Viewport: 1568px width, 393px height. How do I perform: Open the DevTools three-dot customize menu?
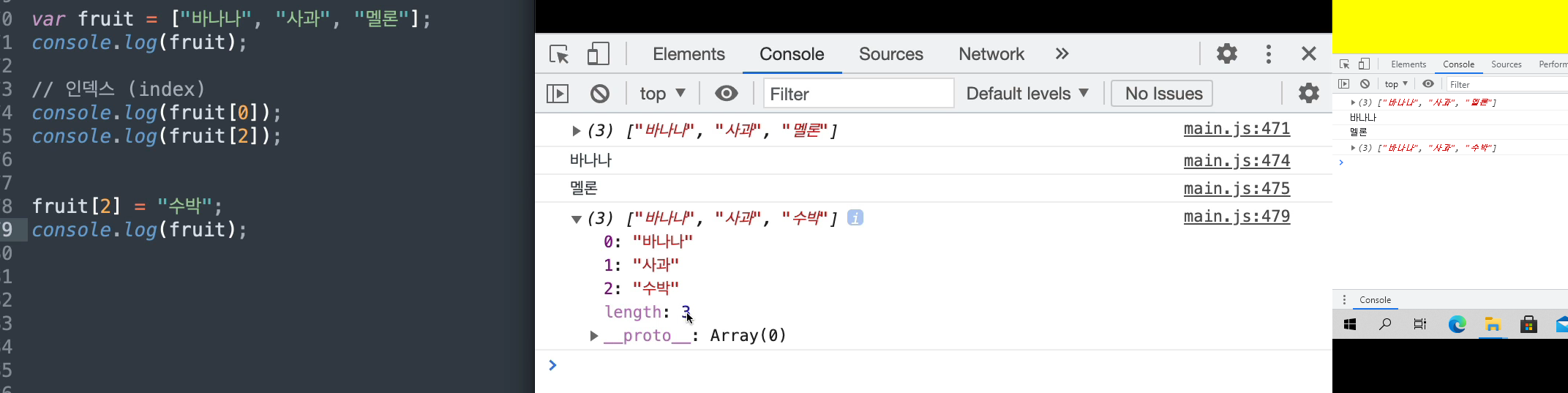click(x=1269, y=53)
